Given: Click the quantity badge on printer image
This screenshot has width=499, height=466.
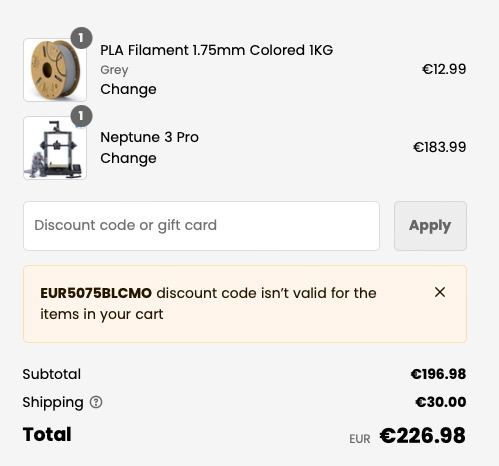Looking at the screenshot, I should click(81, 116).
